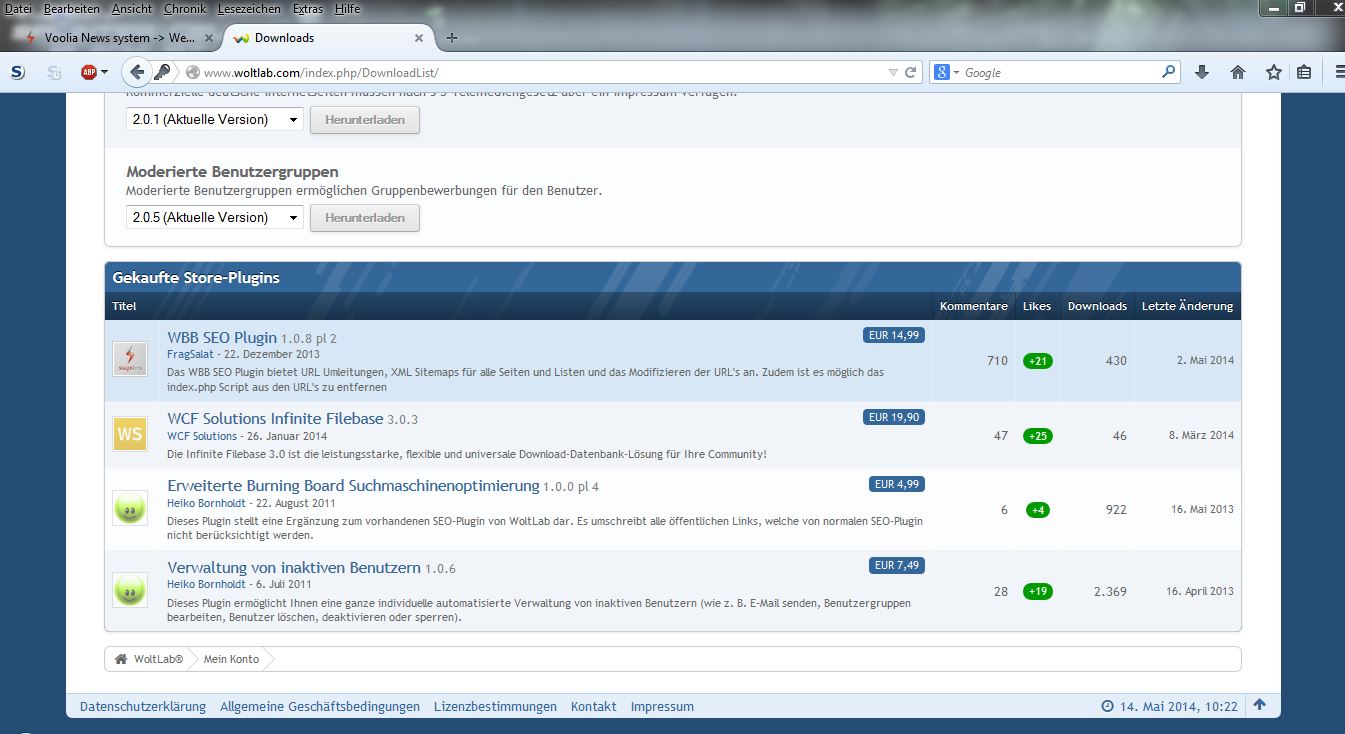Click the WBB SEO Plugin thumbnail
The width and height of the screenshot is (1345, 734).
[130, 359]
